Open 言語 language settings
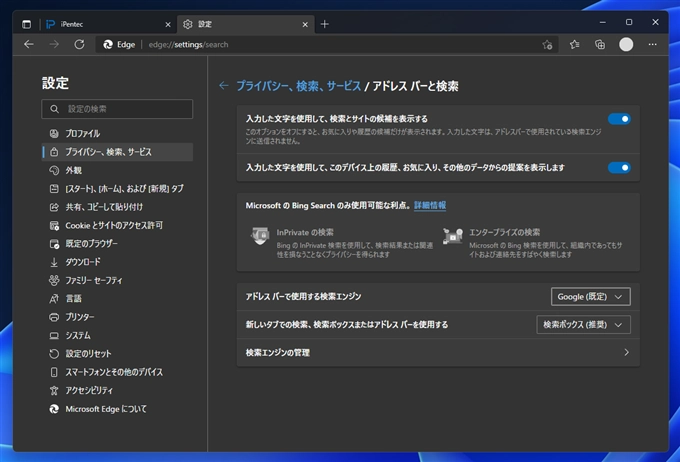680x462 pixels. [117, 299]
